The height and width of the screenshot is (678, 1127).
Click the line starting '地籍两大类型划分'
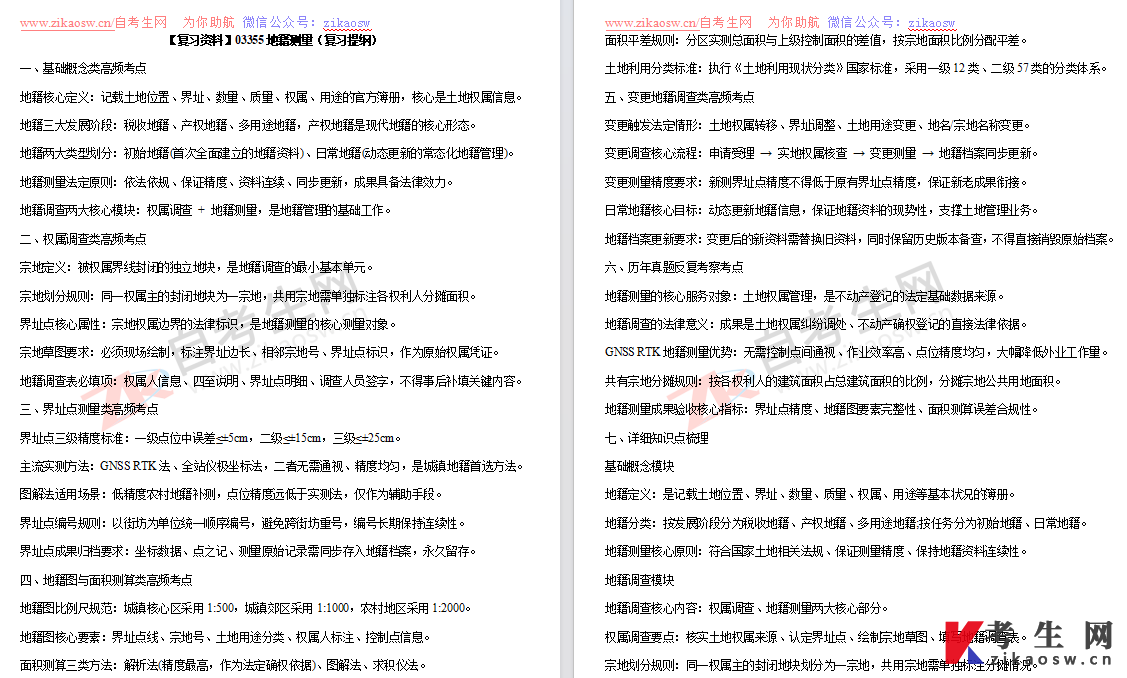coord(267,153)
